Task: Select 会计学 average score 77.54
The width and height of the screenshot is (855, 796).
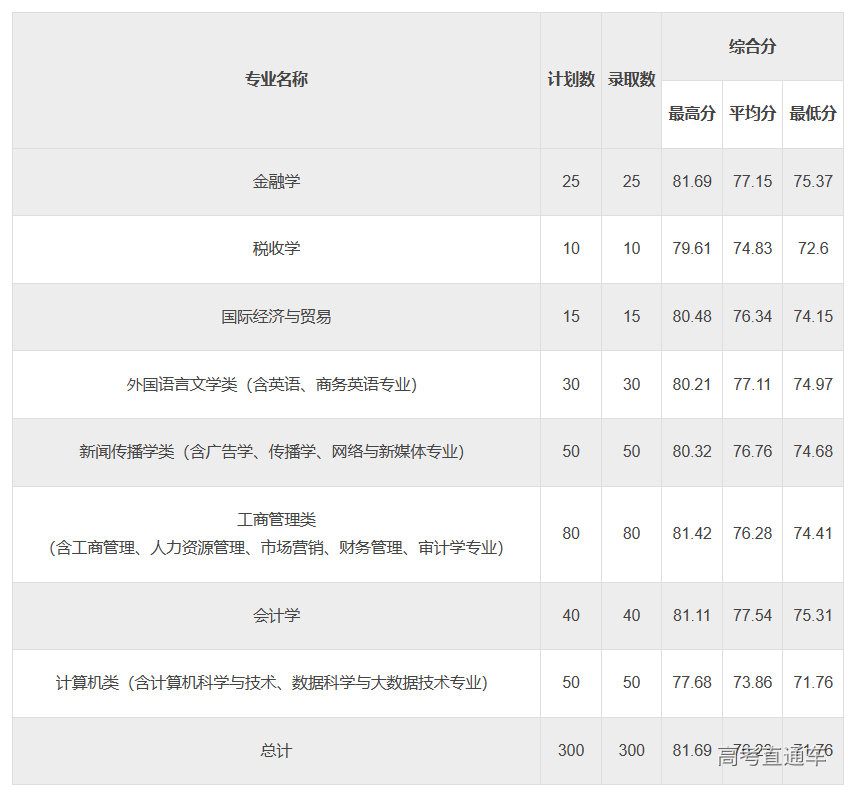Action: tap(752, 616)
